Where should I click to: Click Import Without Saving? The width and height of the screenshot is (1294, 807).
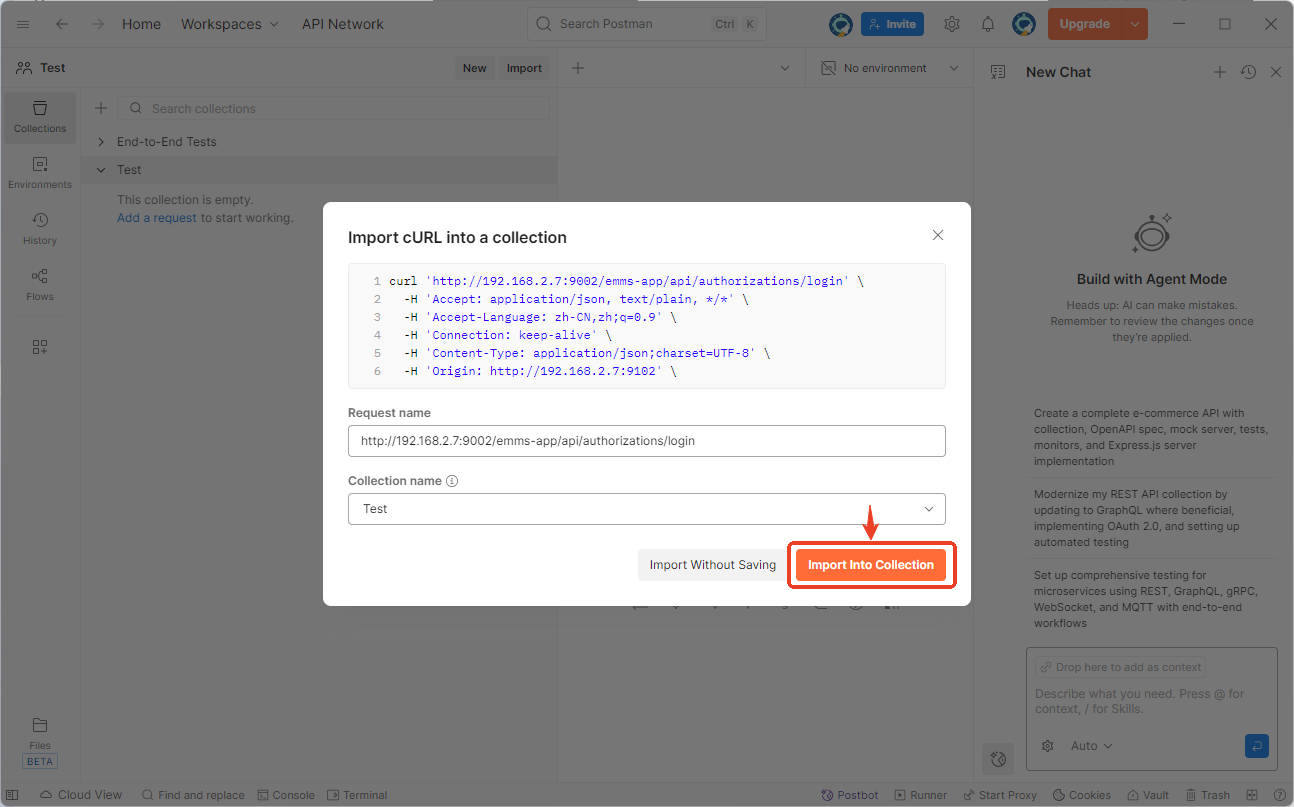pyautogui.click(x=713, y=565)
